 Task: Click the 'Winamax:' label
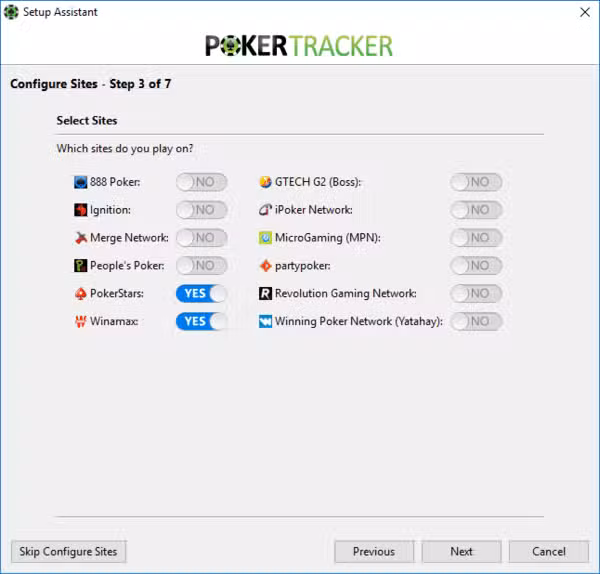pyautogui.click(x=114, y=321)
